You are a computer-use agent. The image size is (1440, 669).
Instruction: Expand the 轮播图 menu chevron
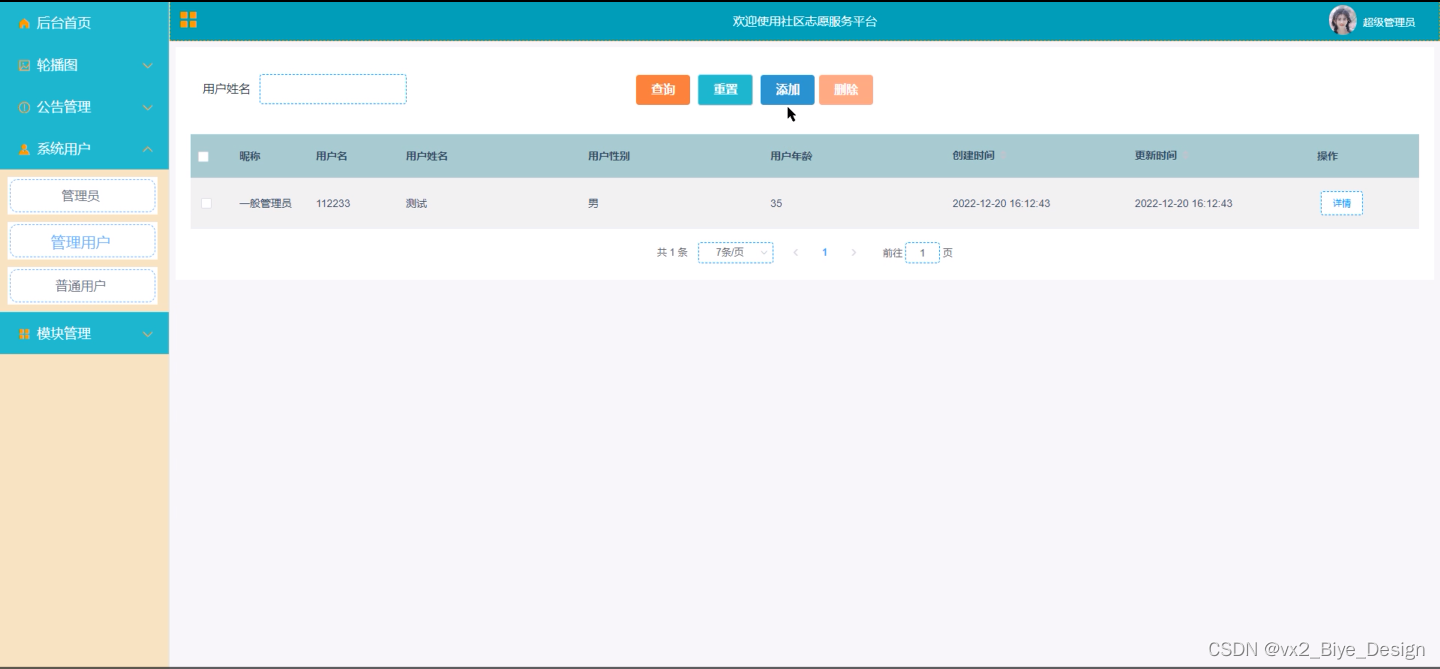point(148,66)
